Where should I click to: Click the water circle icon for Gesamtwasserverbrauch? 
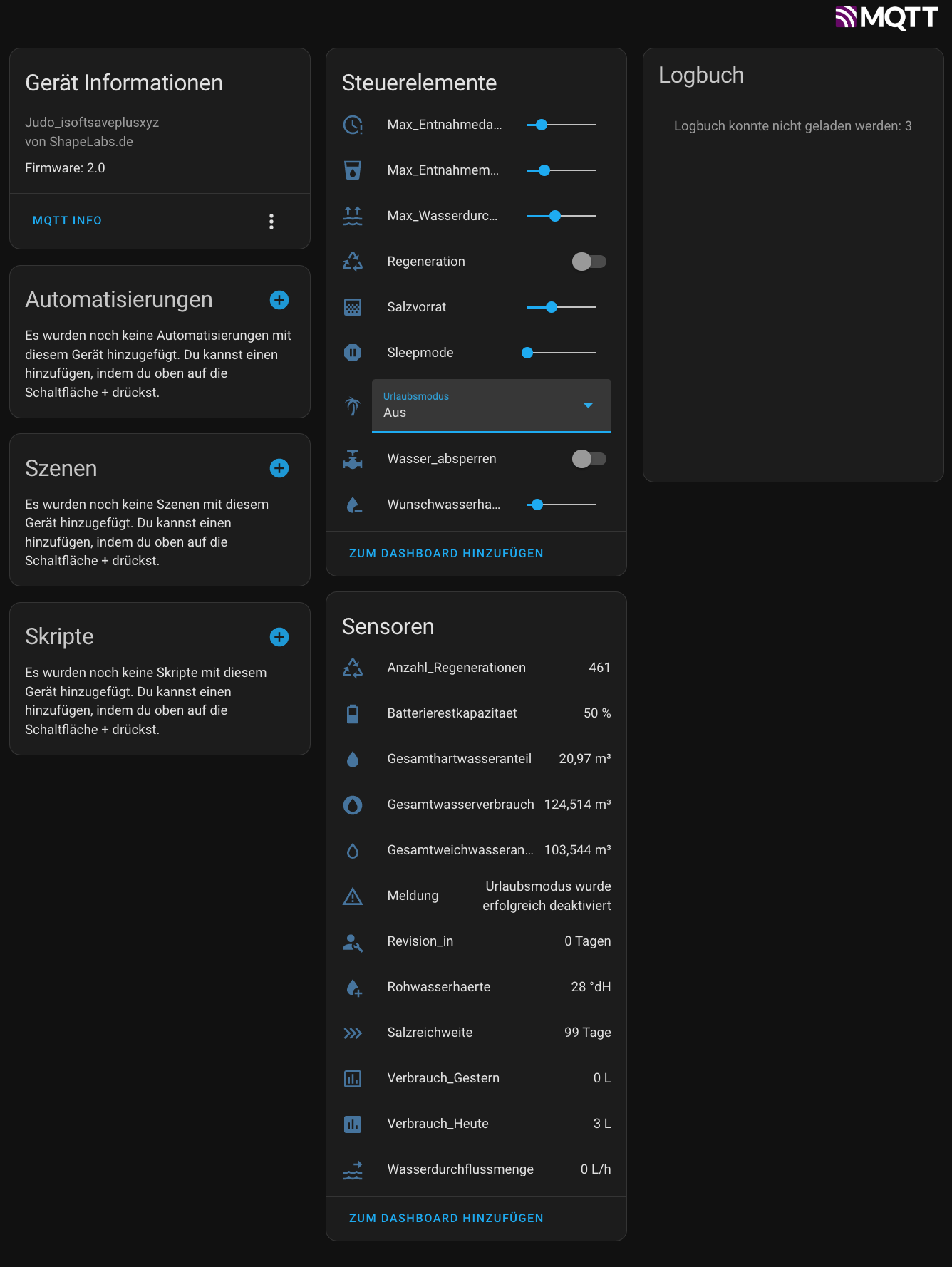point(353,805)
